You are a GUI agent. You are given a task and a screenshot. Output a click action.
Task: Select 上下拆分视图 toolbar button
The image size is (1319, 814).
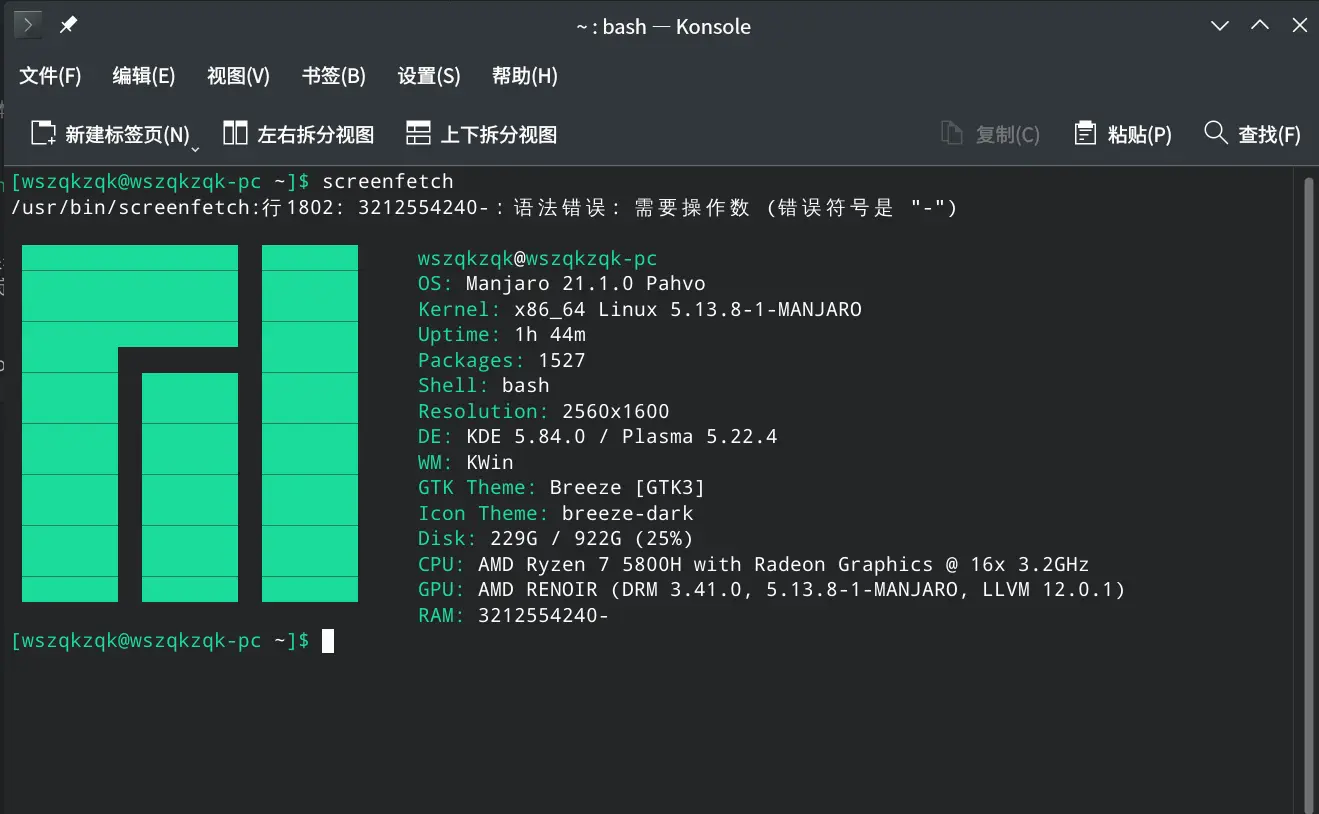click(481, 134)
